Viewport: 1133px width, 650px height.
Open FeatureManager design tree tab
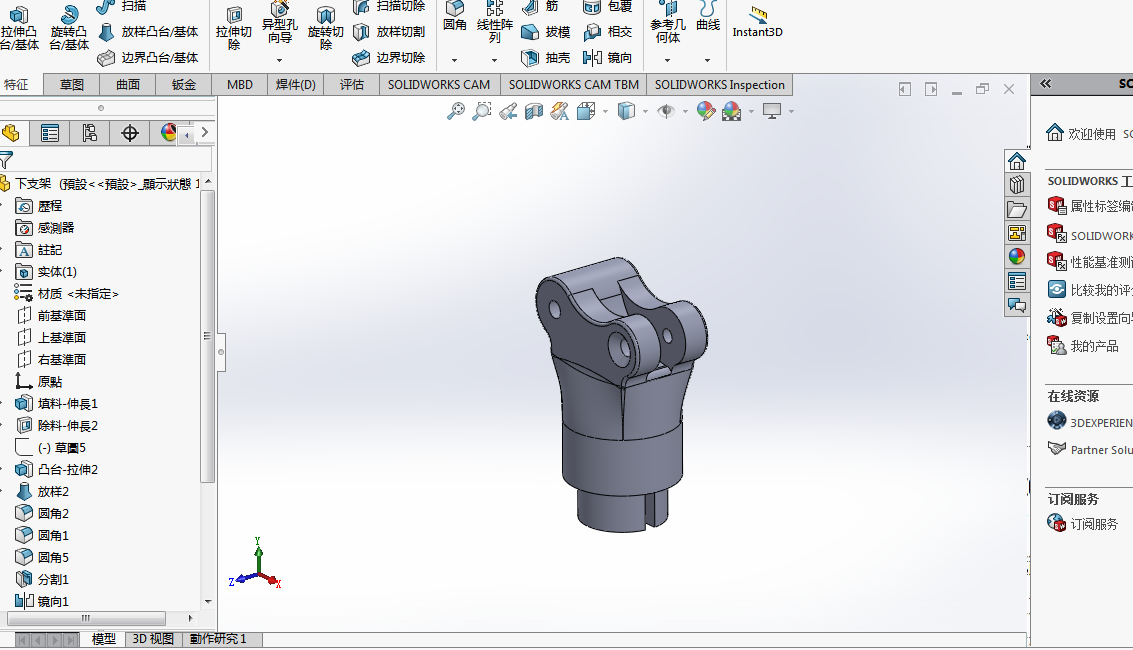click(11, 133)
